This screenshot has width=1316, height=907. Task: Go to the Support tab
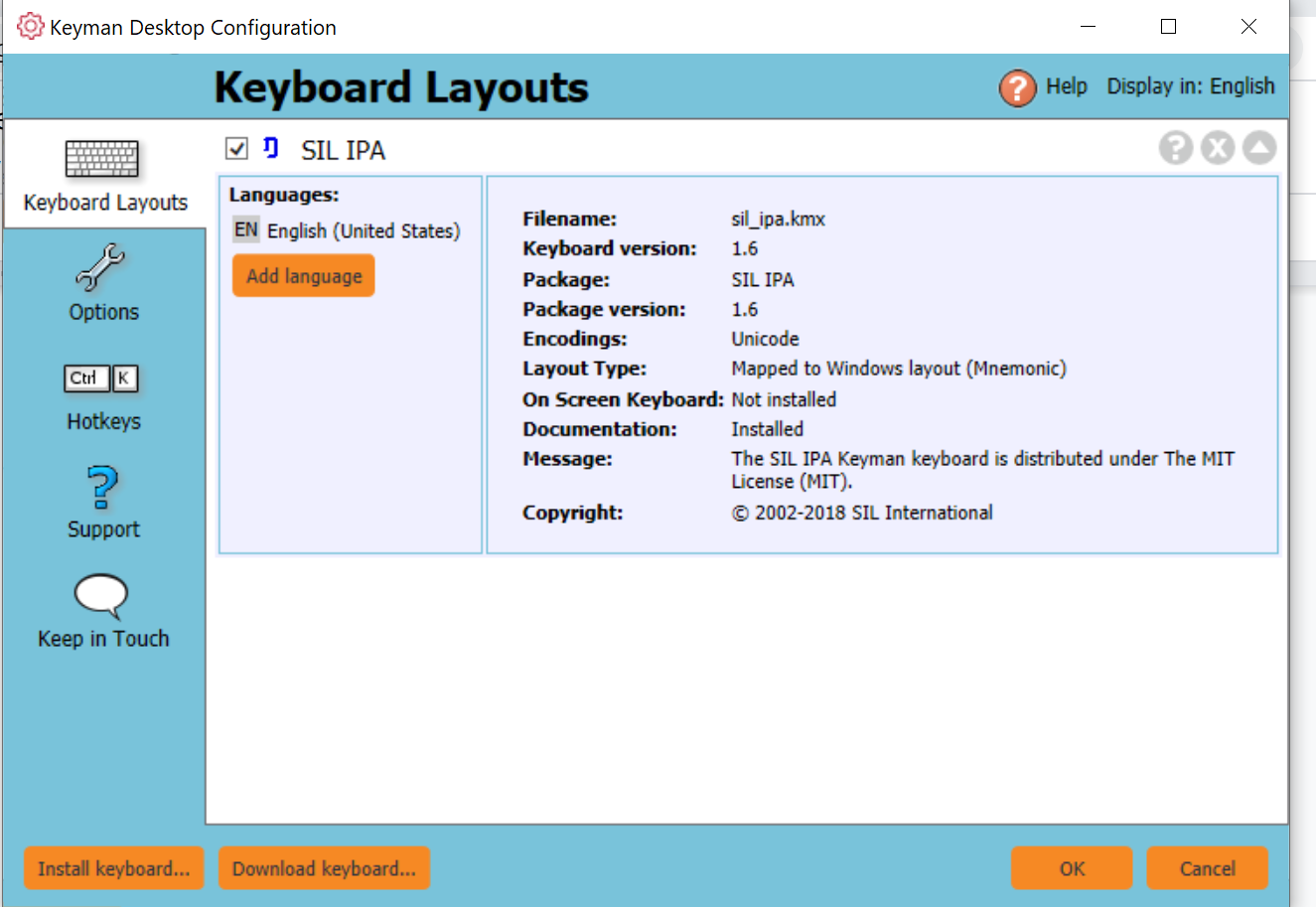click(103, 503)
